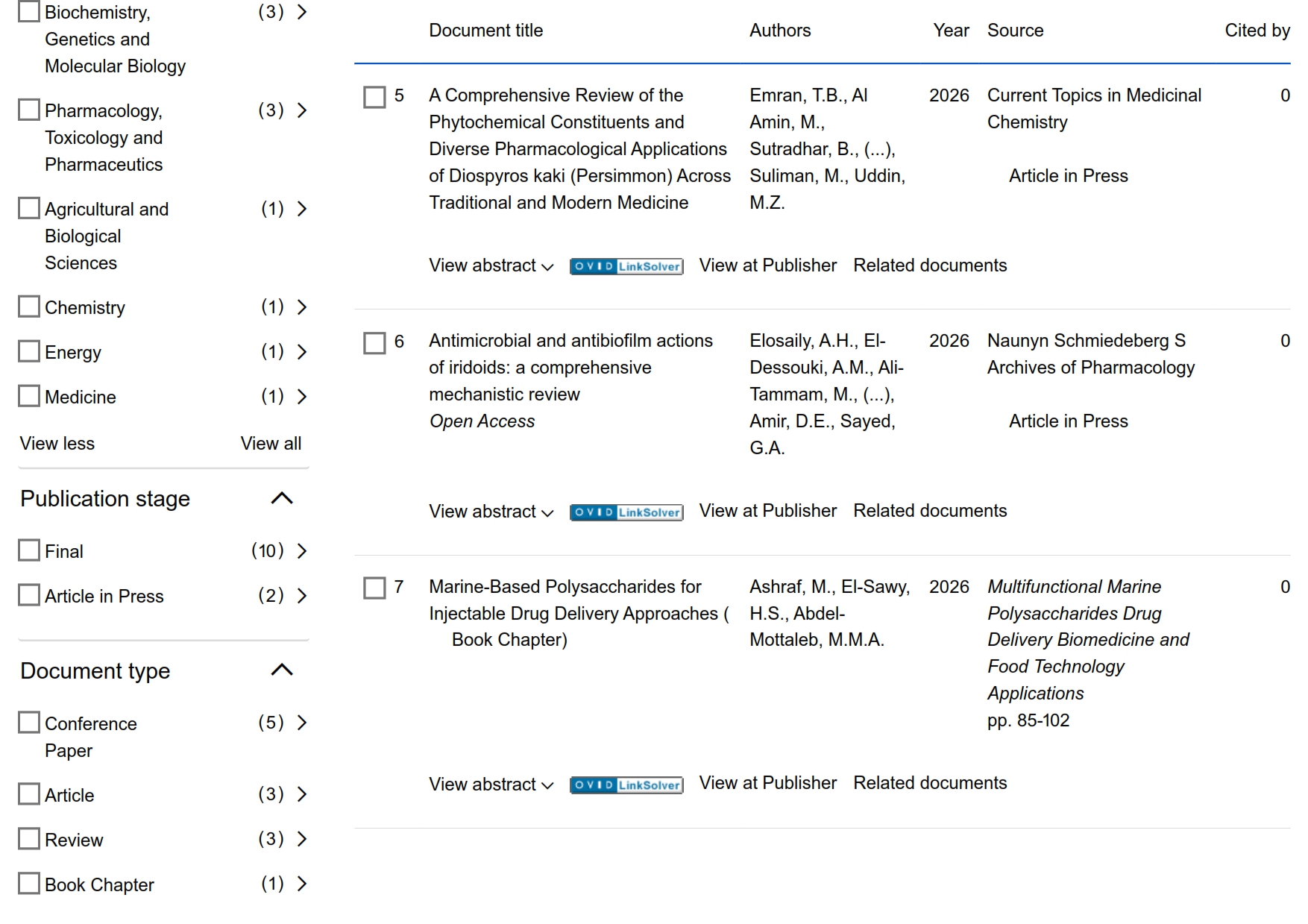Click OVID LinkSolver icon for document 5
Viewport: 1308px width, 924px height.
pyautogui.click(x=626, y=266)
